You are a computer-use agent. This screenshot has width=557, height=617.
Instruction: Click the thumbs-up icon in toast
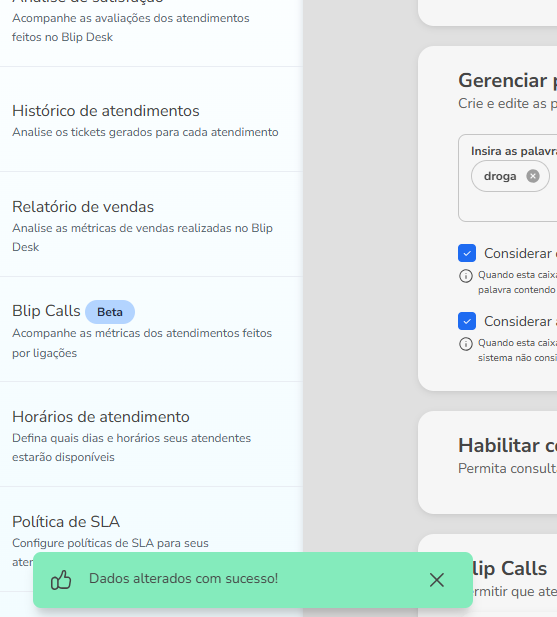(61, 580)
